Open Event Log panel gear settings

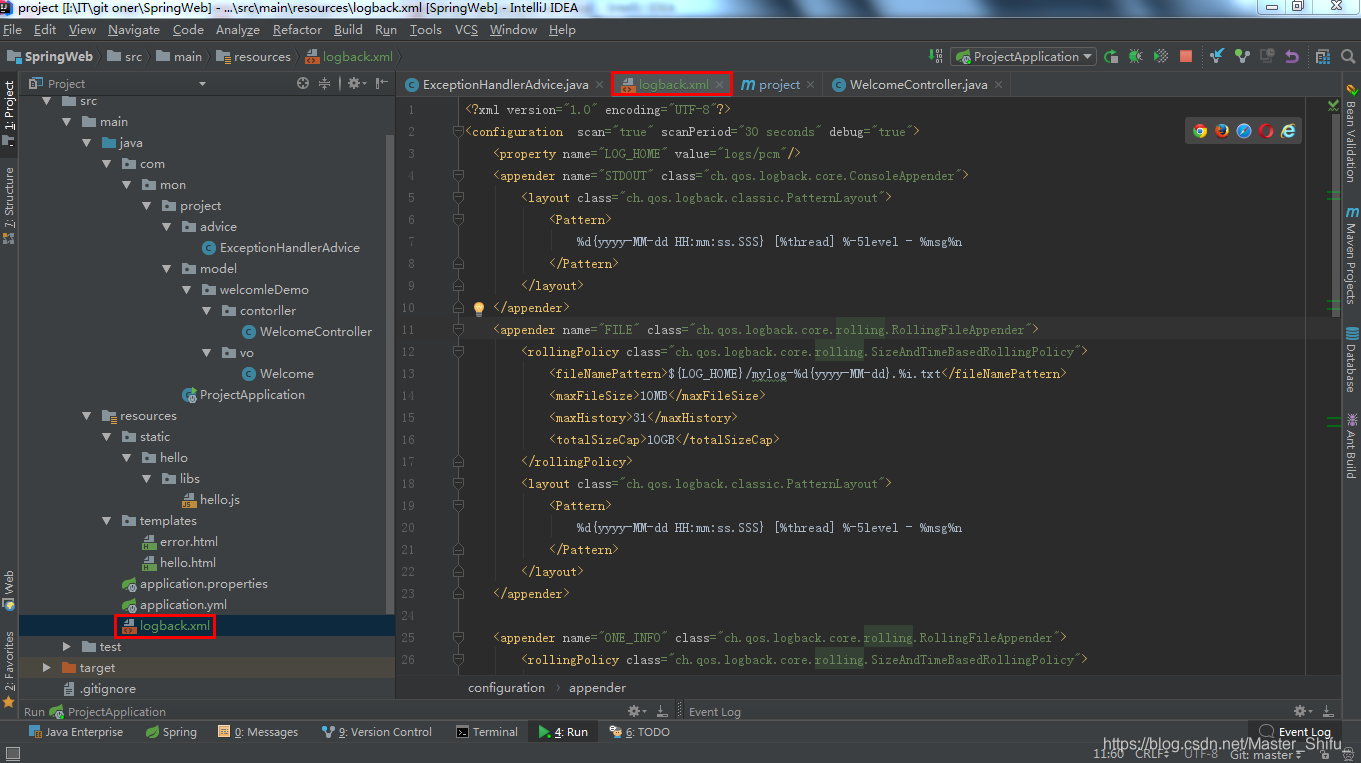1304,711
